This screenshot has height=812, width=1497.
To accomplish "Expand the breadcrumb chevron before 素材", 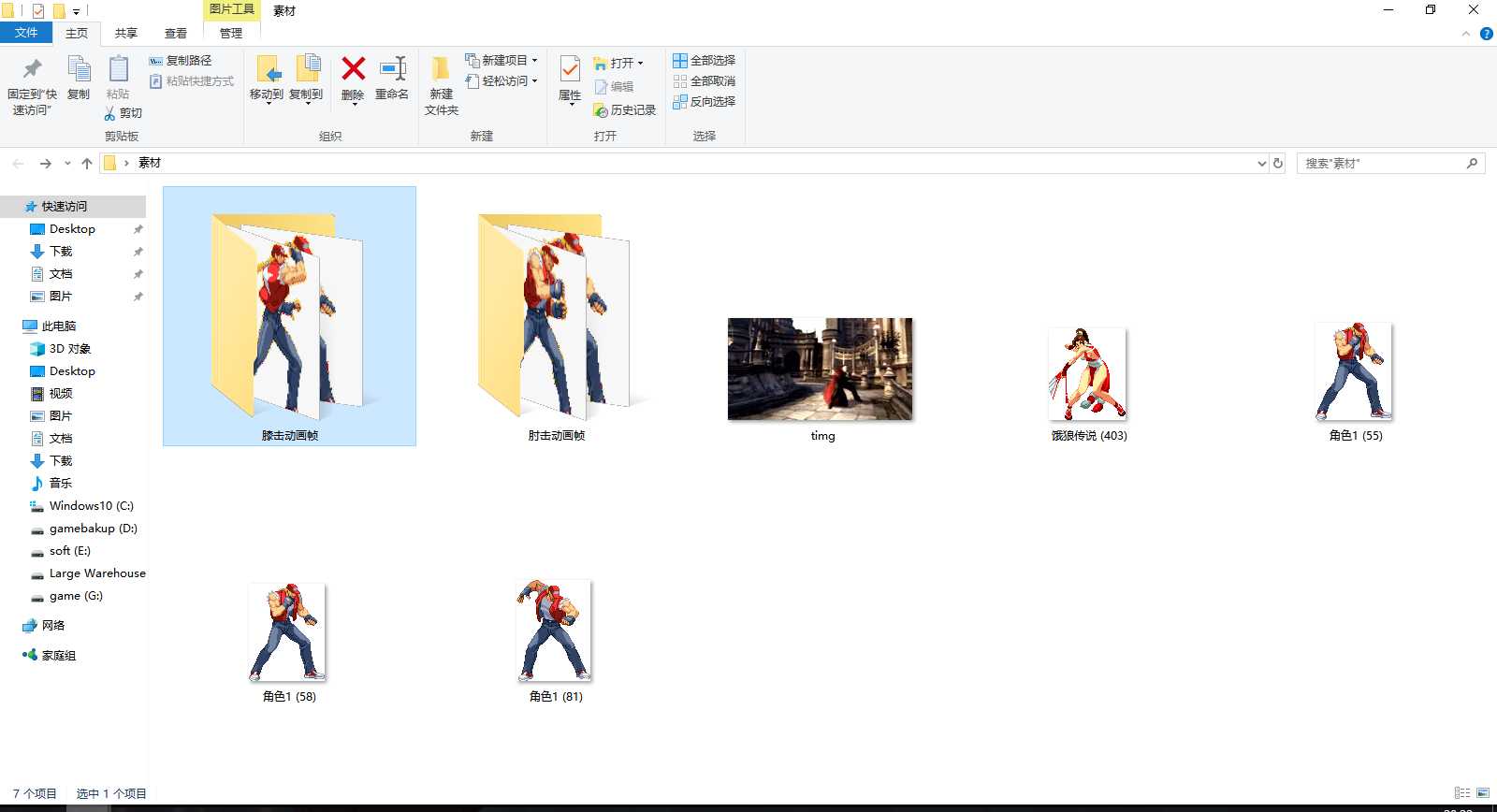I will 126,164.
